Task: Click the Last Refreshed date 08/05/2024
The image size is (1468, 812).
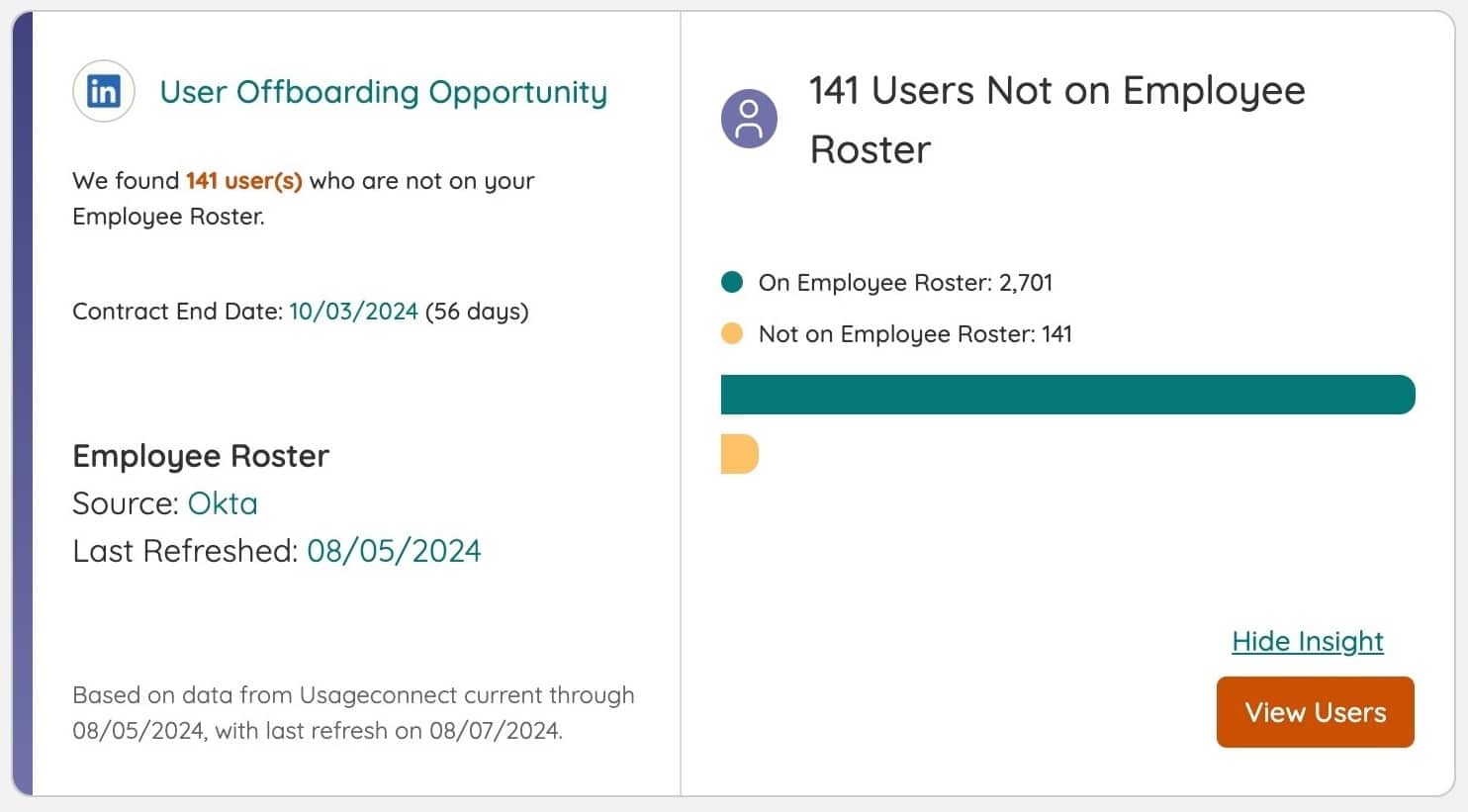Action: point(394,551)
